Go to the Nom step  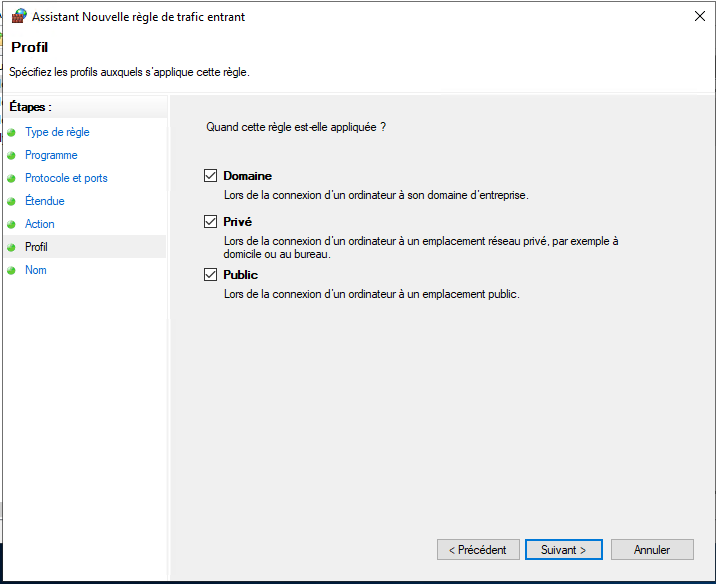click(36, 270)
